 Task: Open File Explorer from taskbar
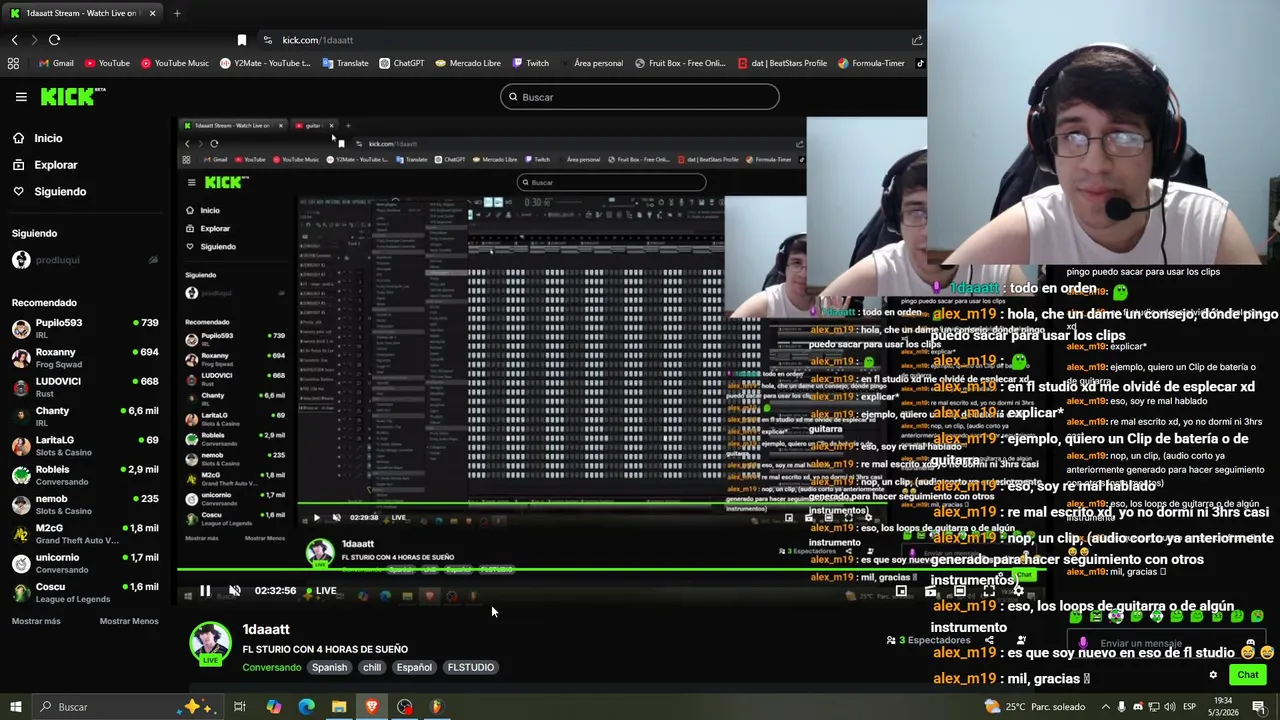pos(339,707)
